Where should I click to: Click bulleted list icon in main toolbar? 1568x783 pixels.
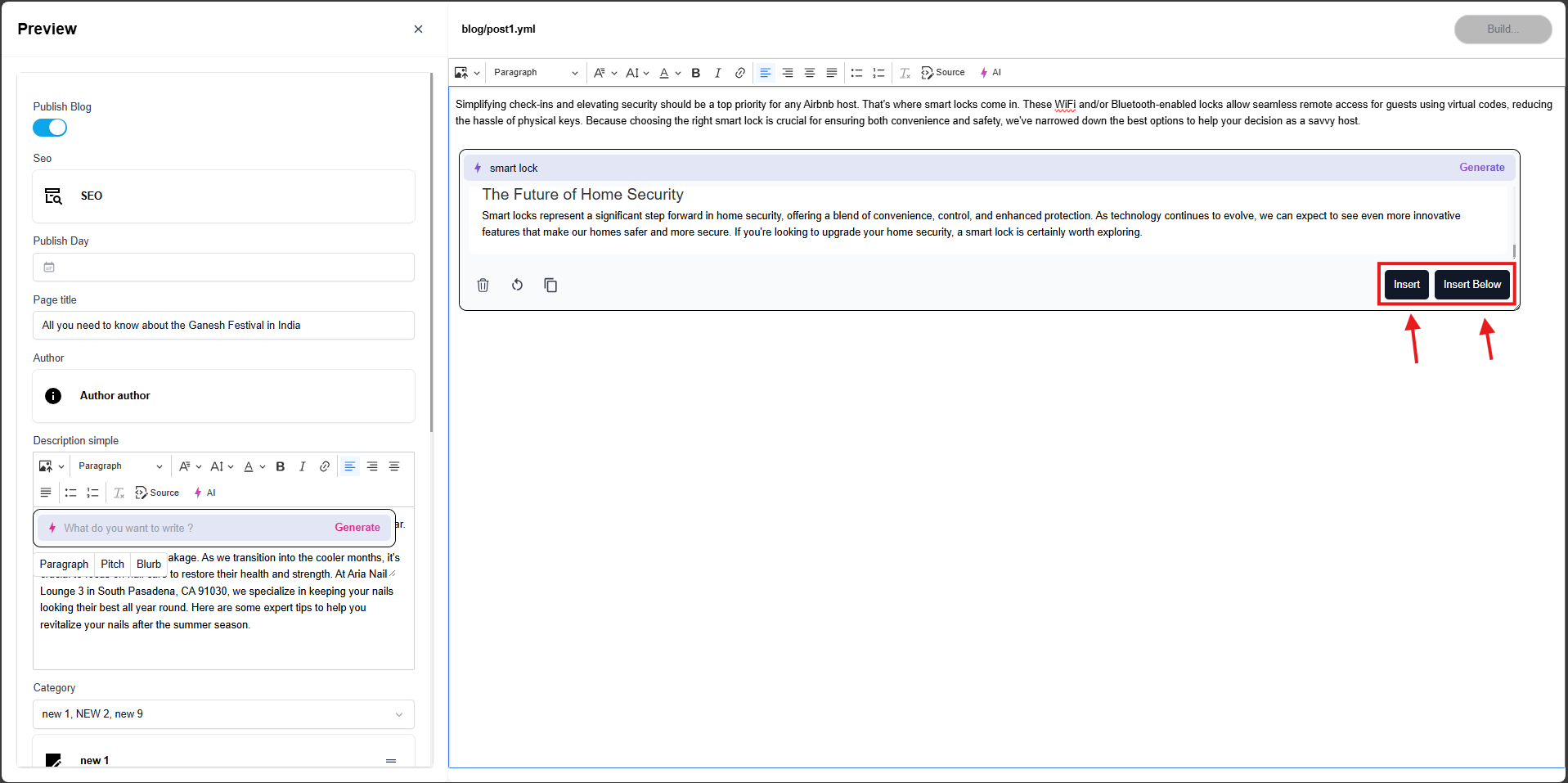tap(856, 73)
